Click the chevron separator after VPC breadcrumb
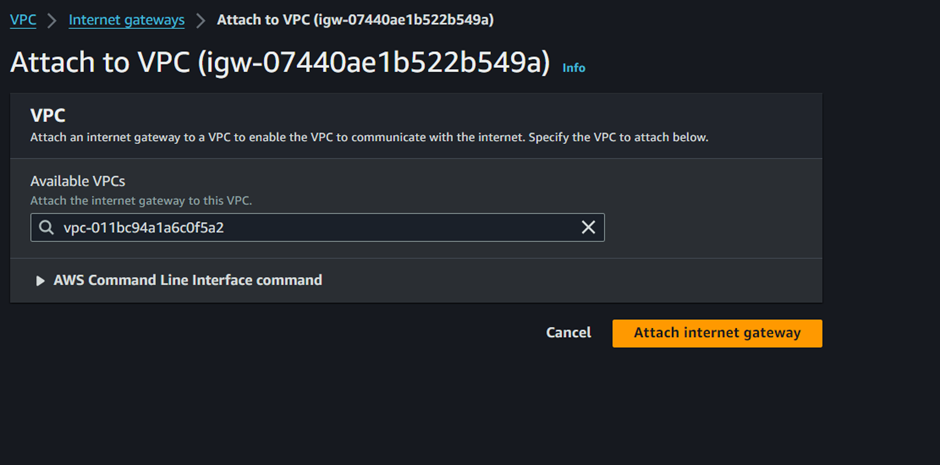 point(52,20)
